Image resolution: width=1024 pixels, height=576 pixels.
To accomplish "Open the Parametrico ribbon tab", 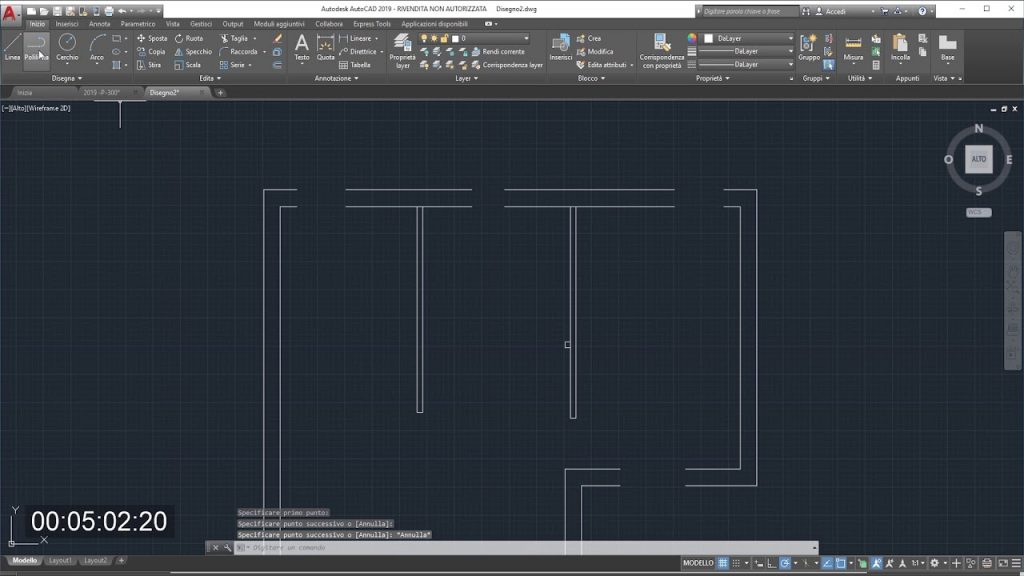I will pos(138,24).
